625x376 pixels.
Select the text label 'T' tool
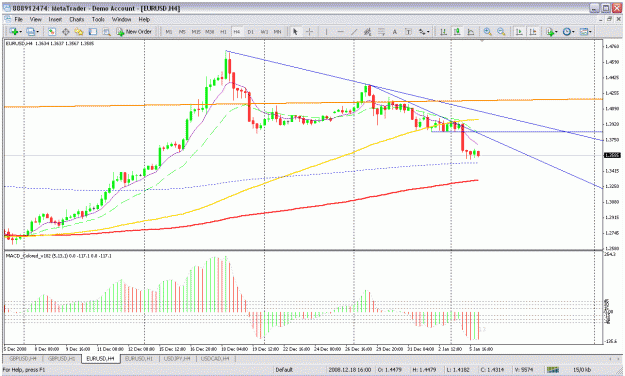[408, 31]
